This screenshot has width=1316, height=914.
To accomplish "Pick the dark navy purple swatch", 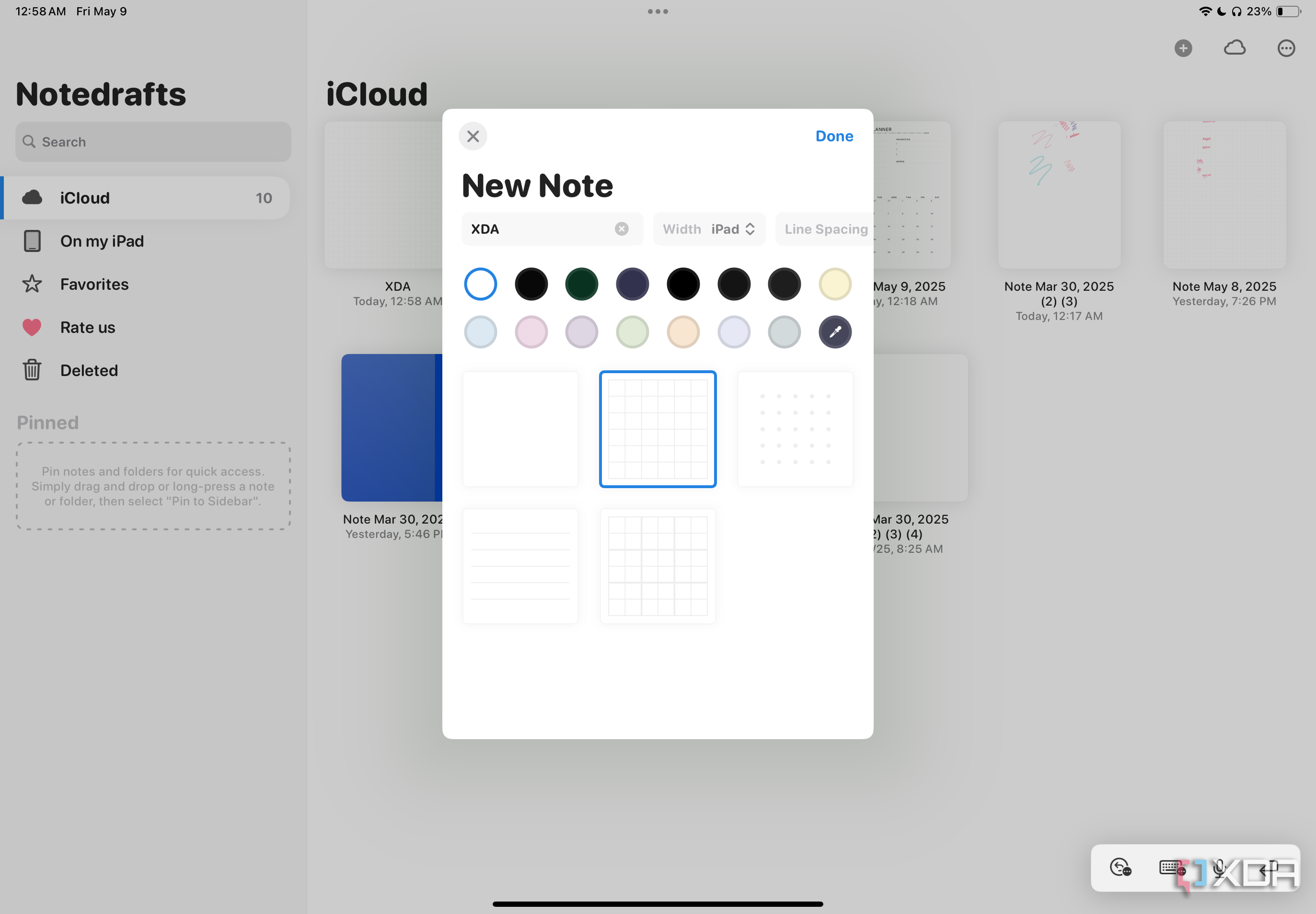I will click(633, 284).
